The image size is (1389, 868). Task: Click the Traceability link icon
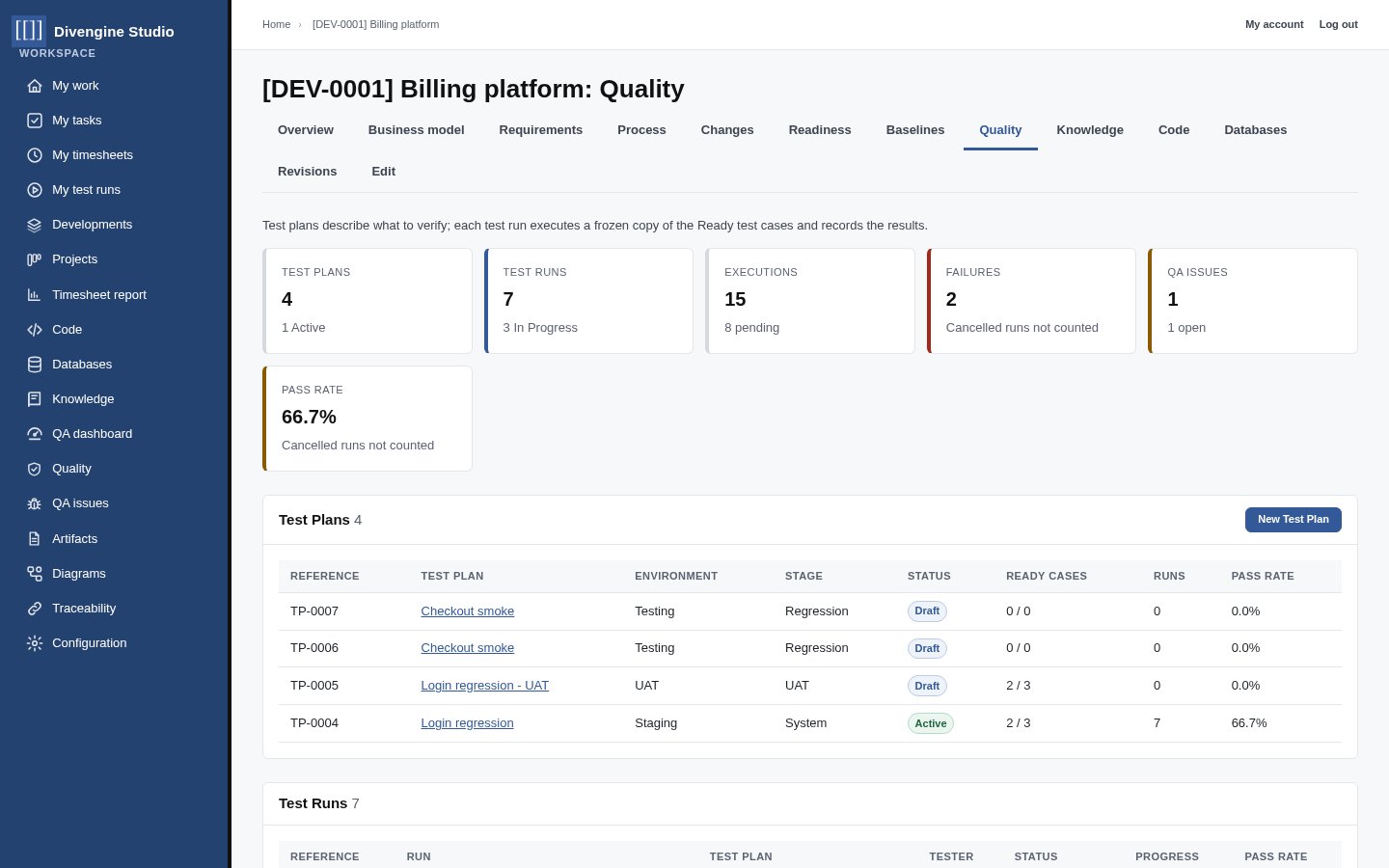click(35, 609)
